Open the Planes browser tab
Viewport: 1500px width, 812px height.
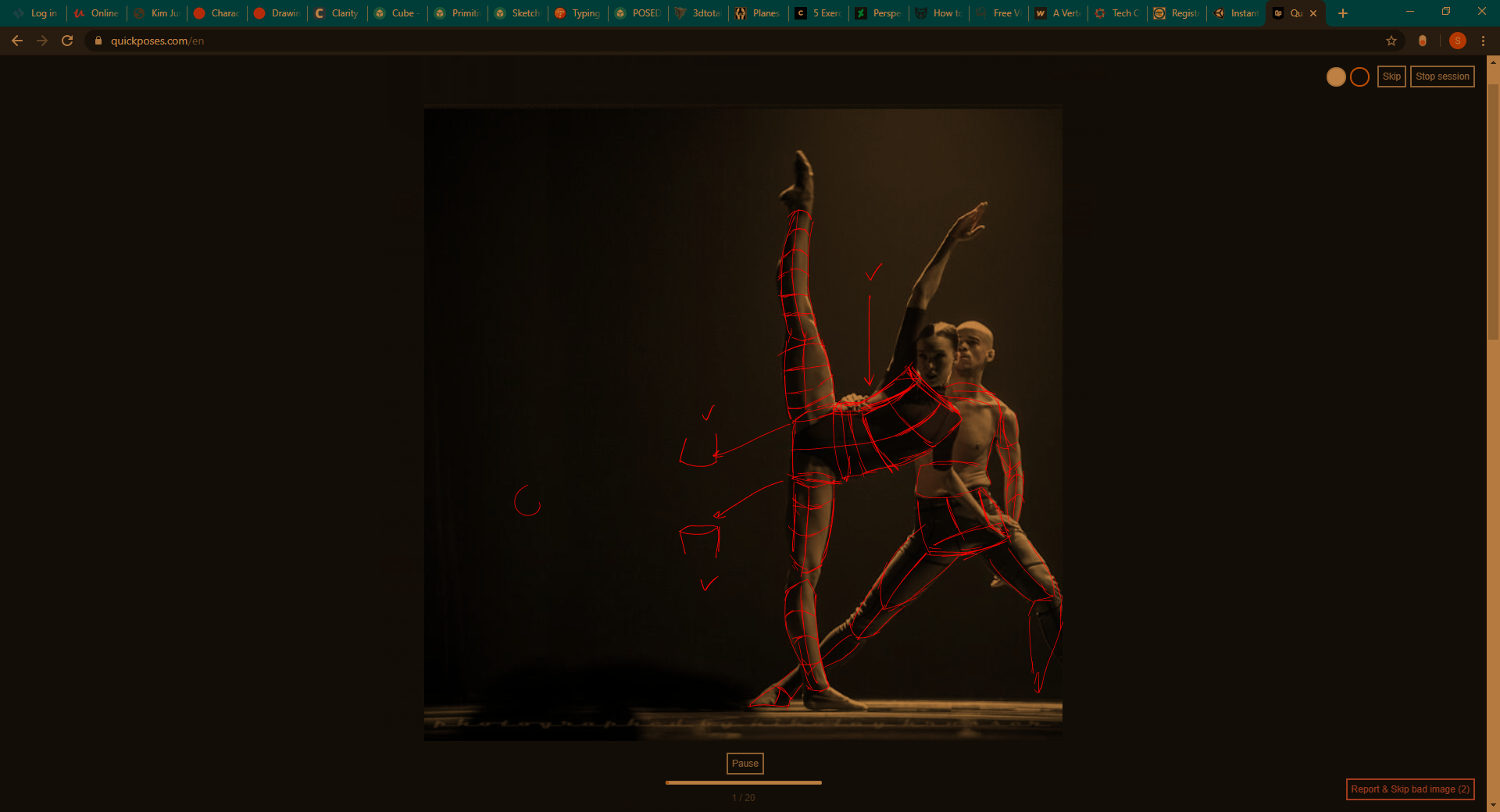pos(759,13)
